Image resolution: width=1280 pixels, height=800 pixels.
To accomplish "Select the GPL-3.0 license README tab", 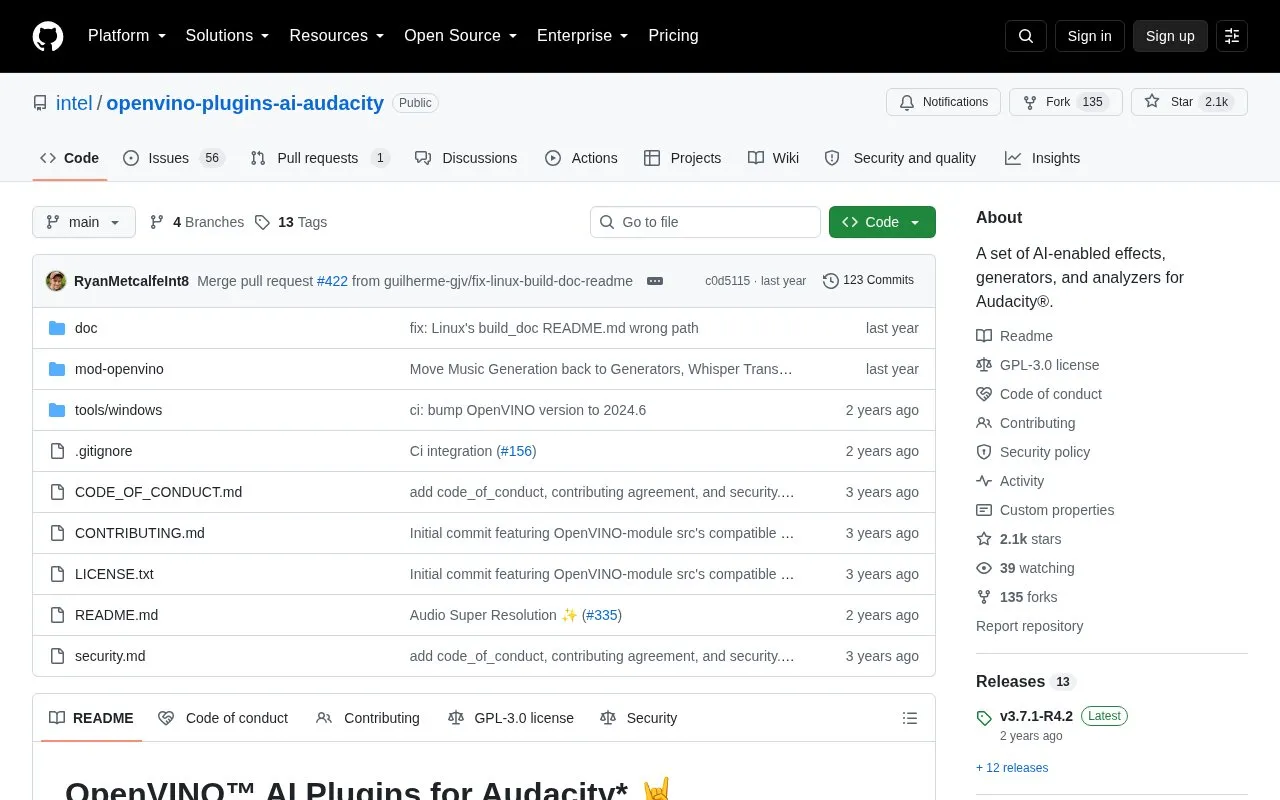I will [511, 718].
